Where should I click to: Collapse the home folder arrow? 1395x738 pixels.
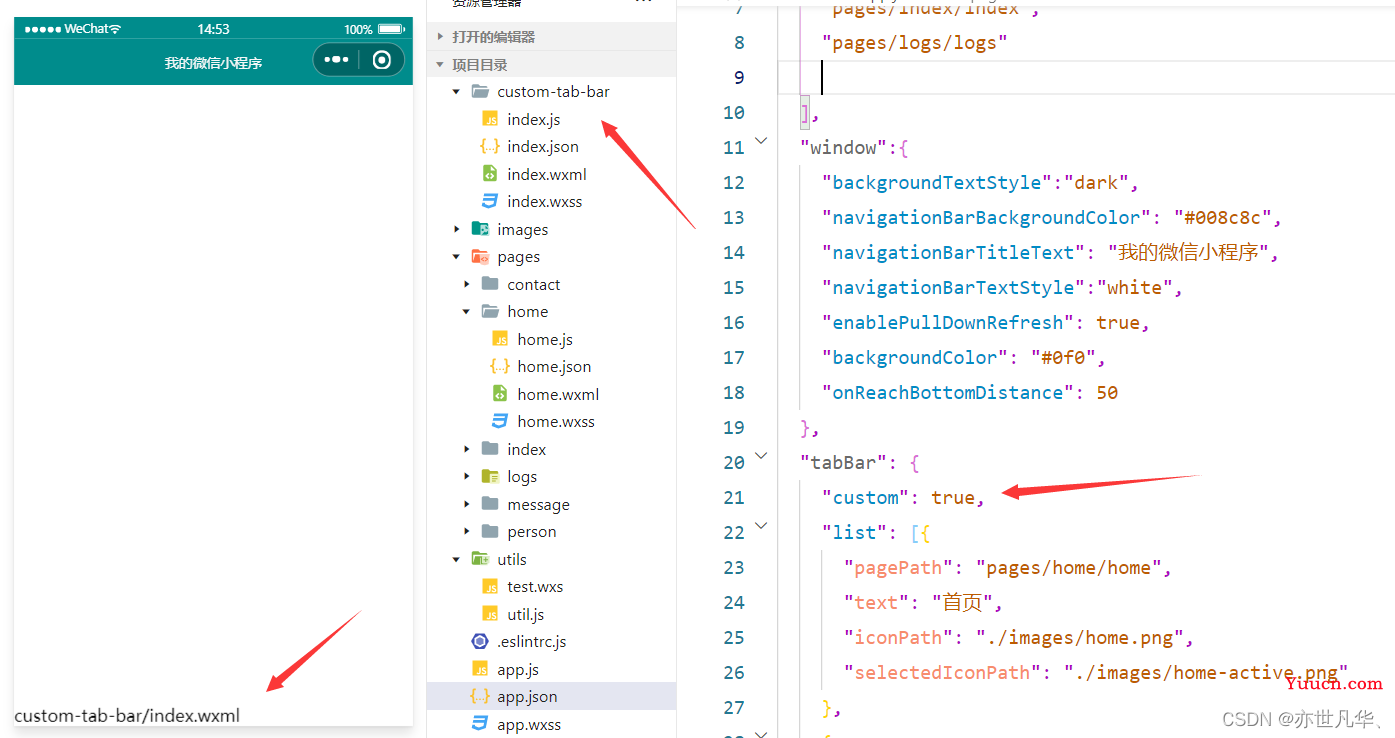467,312
